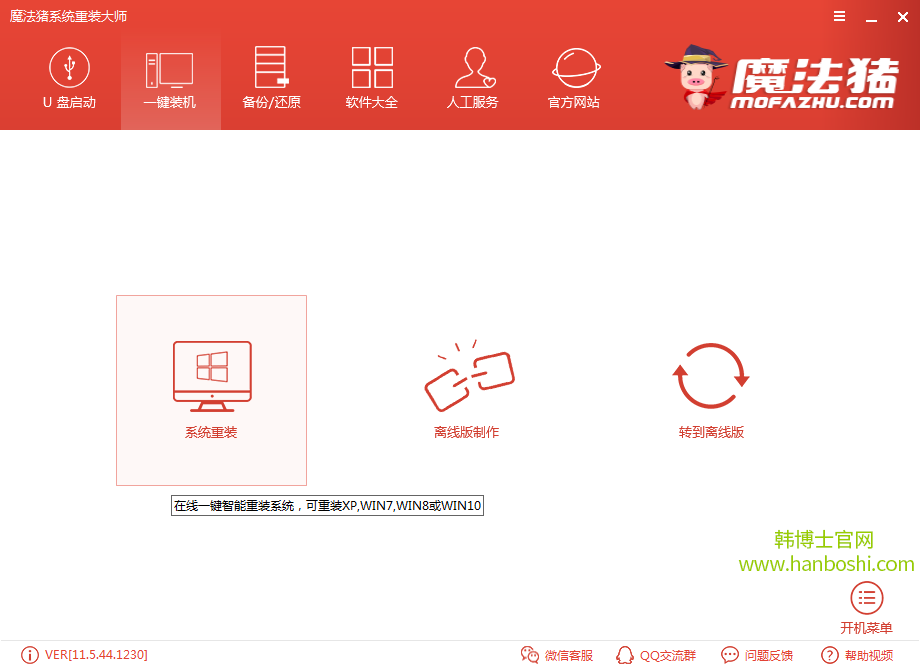Open the 官方网站 official site
The height and width of the screenshot is (670, 920).
574,80
